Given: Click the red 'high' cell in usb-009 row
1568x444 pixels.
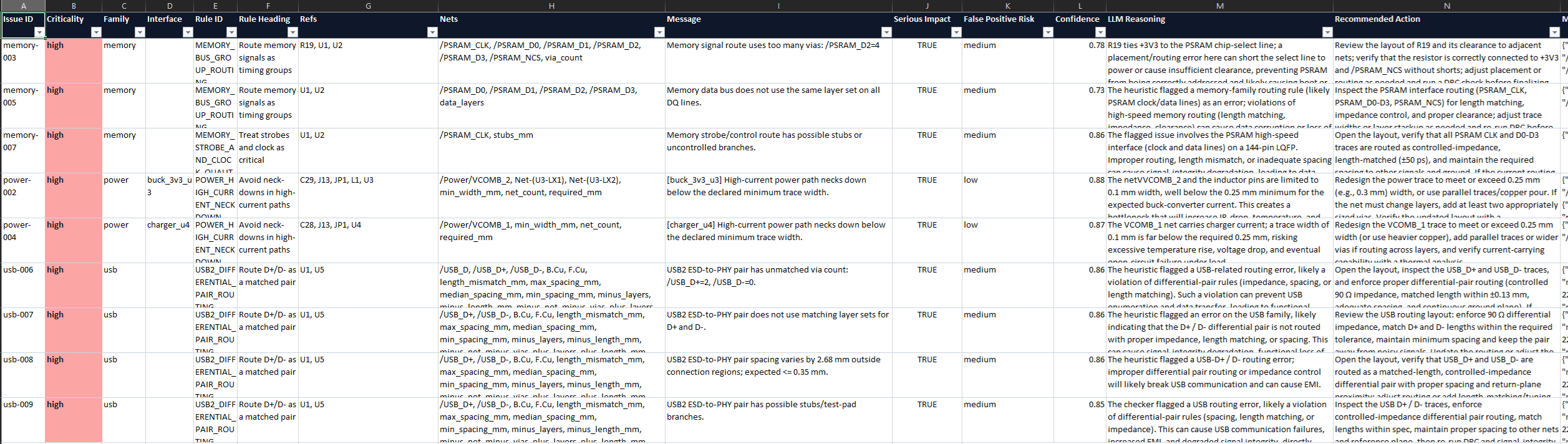Looking at the screenshot, I should click(74, 420).
